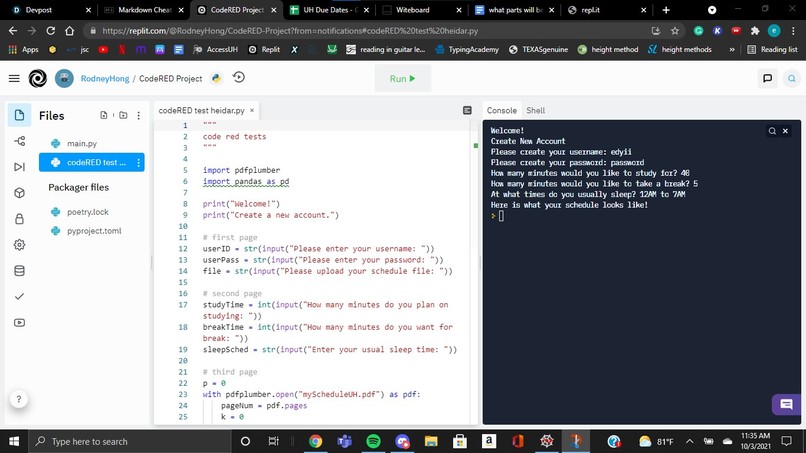This screenshot has height=453, width=806.
Task: Open the Replit hamburger menu
Action: point(14,78)
